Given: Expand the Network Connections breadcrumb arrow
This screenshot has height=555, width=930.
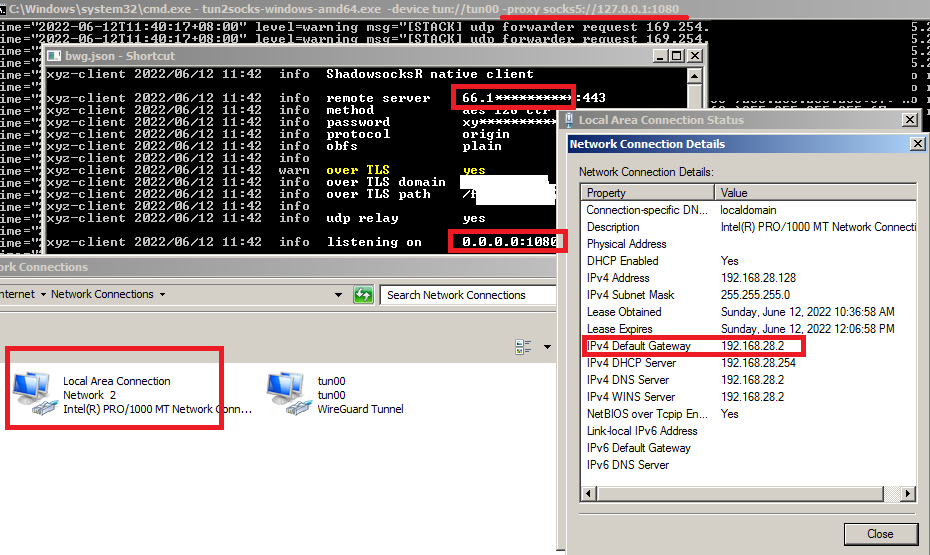Looking at the screenshot, I should tap(163, 295).
